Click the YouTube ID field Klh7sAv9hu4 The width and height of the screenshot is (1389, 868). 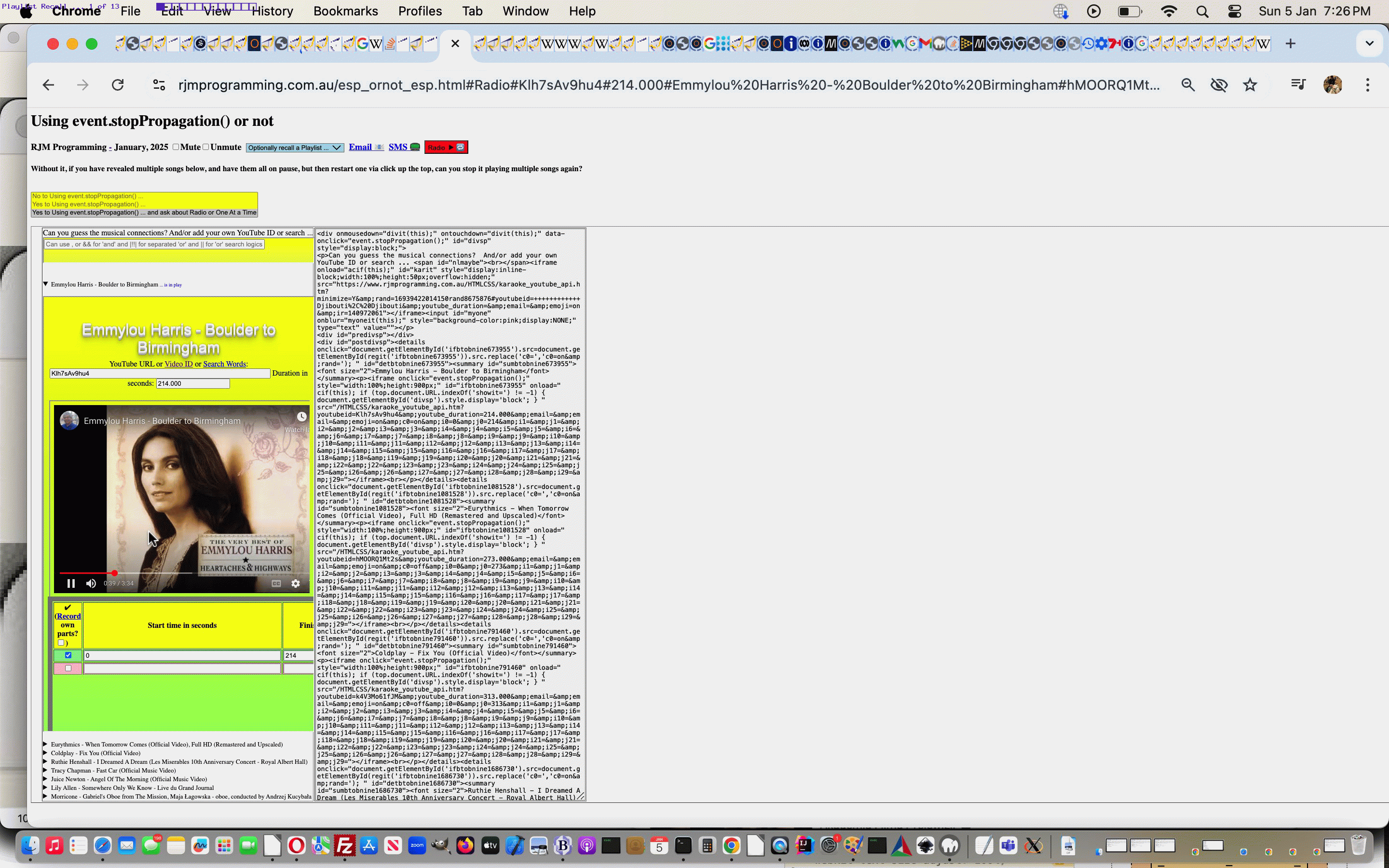pos(160,373)
